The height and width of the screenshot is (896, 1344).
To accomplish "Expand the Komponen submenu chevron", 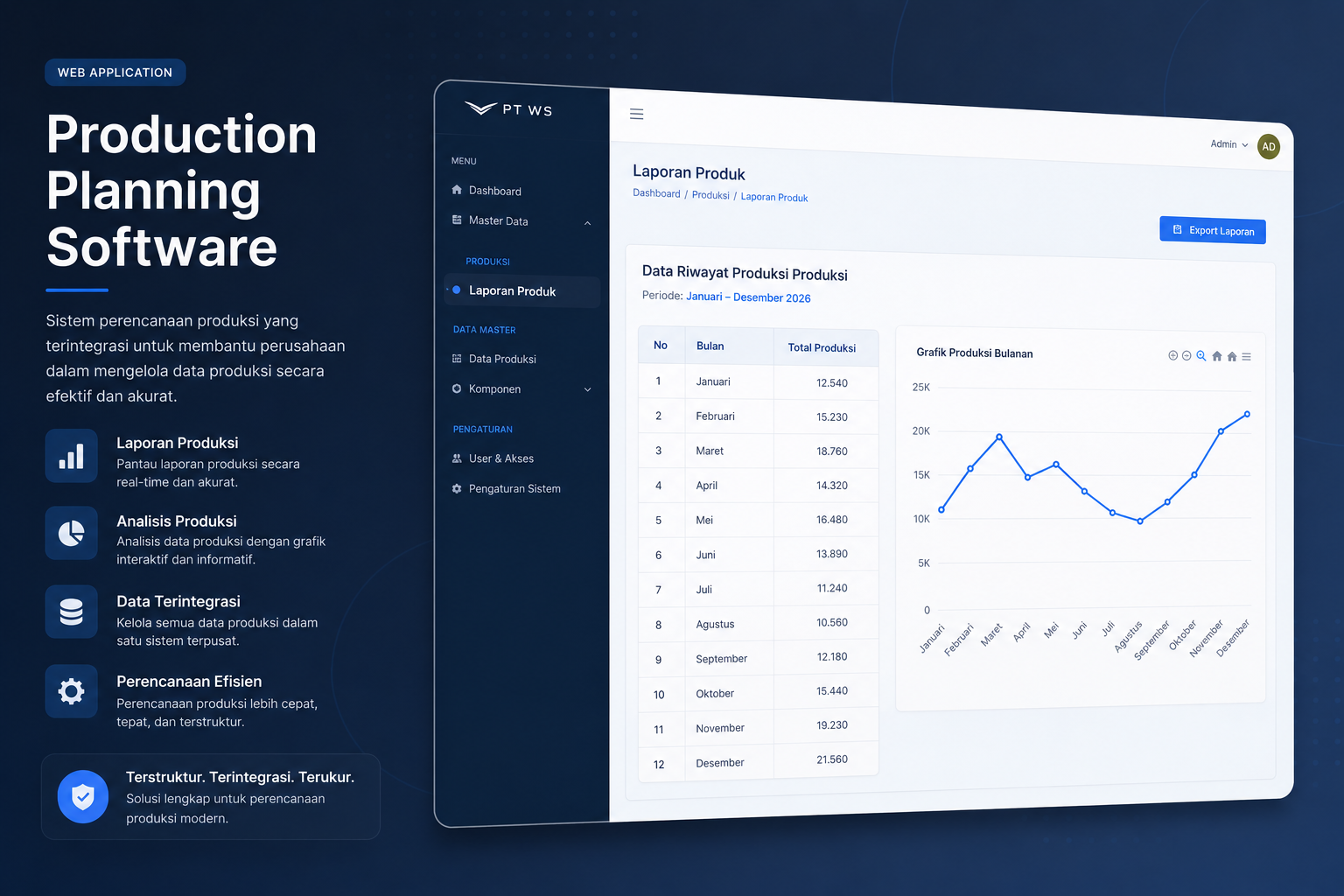I will [x=588, y=389].
